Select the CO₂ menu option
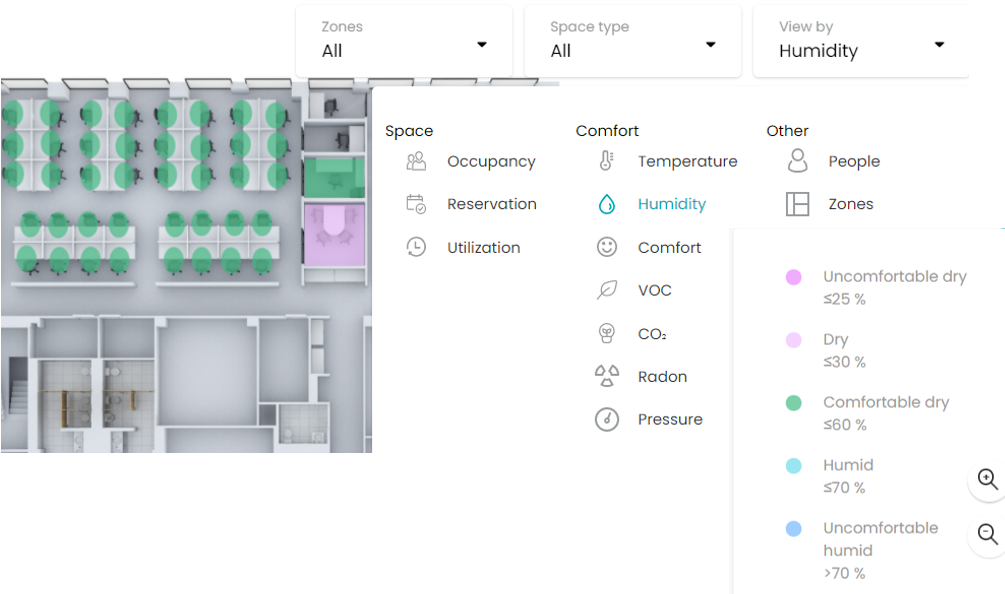Screen dimensions: 1005x594 652,334
